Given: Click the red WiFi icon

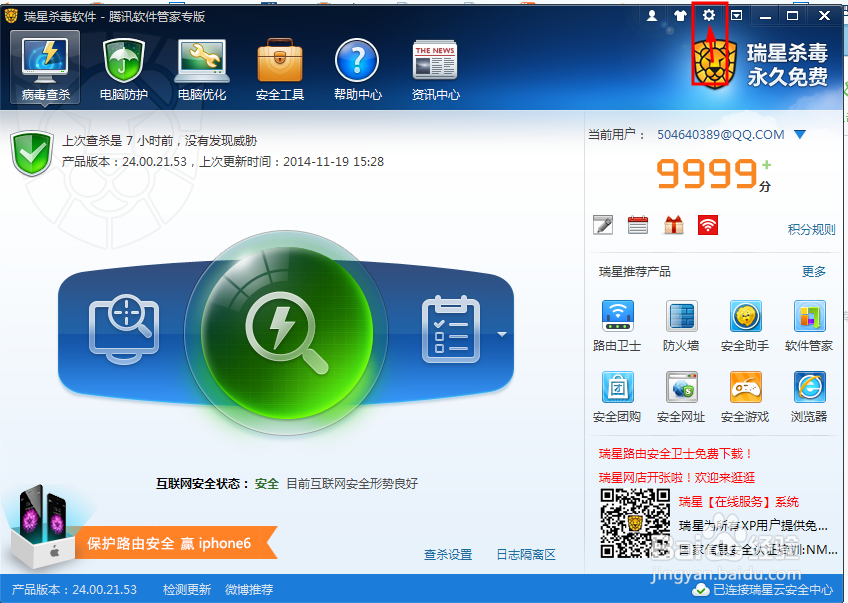Looking at the screenshot, I should [707, 224].
